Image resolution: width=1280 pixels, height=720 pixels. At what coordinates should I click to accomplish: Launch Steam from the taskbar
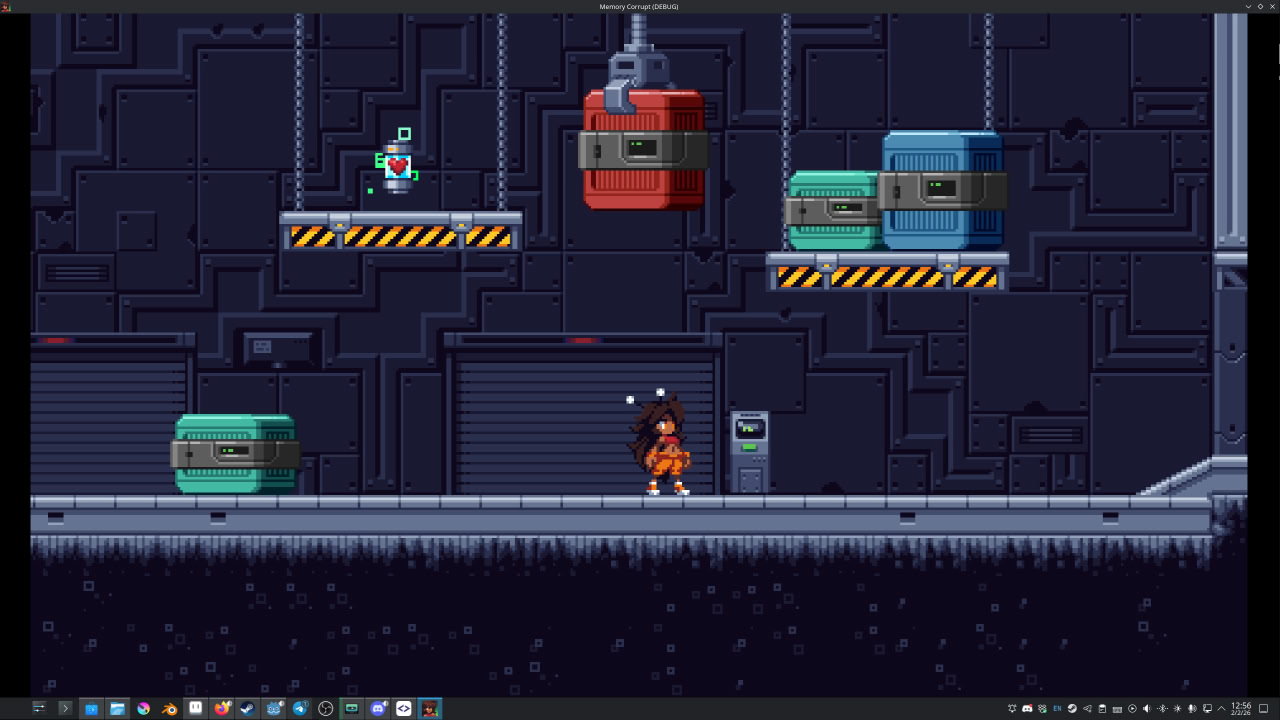click(x=247, y=709)
